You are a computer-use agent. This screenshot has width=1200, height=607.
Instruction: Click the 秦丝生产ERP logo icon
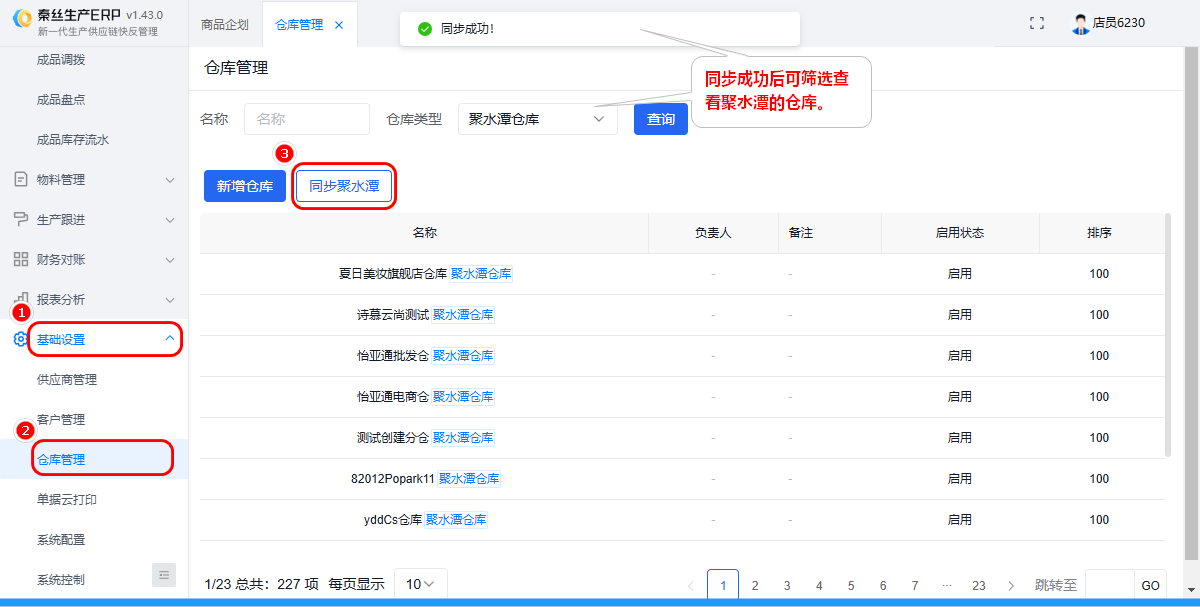21,23
